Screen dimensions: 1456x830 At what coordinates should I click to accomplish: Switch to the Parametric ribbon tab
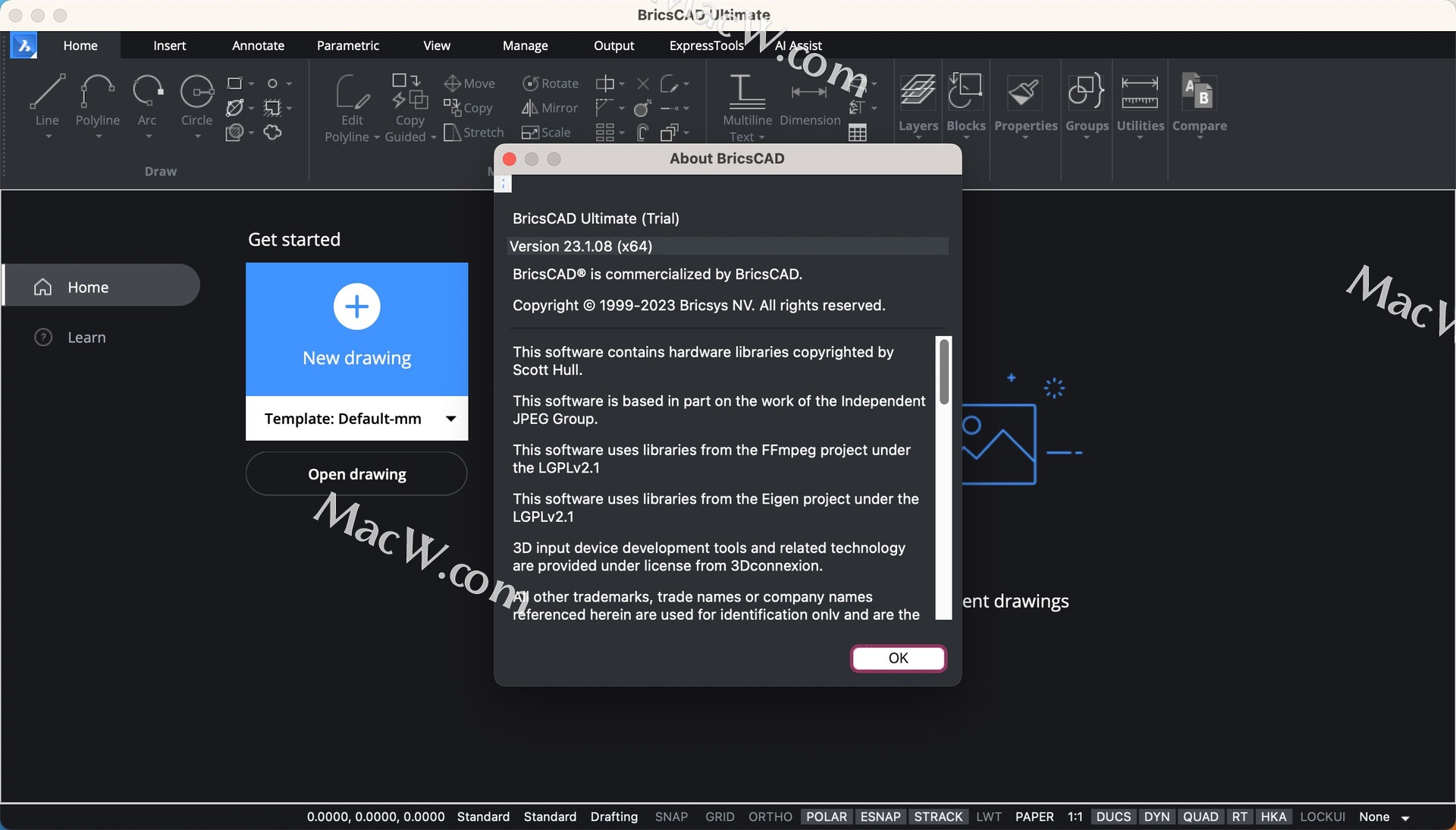coord(347,46)
